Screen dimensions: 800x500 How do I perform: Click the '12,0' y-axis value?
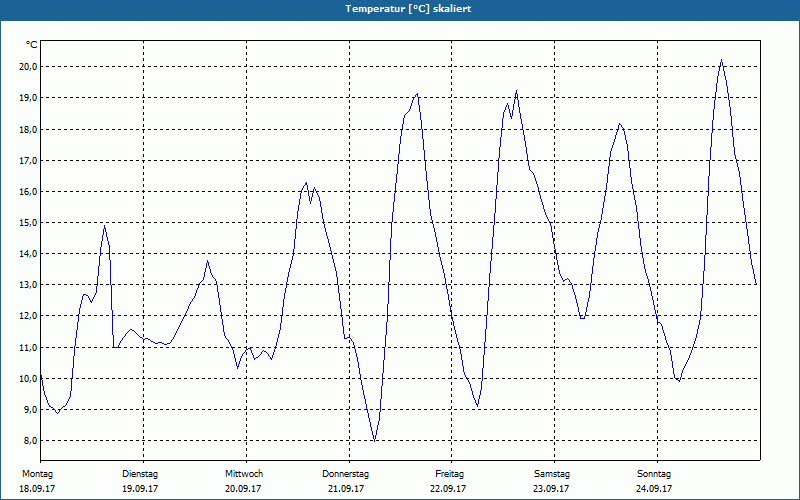[x=28, y=316]
